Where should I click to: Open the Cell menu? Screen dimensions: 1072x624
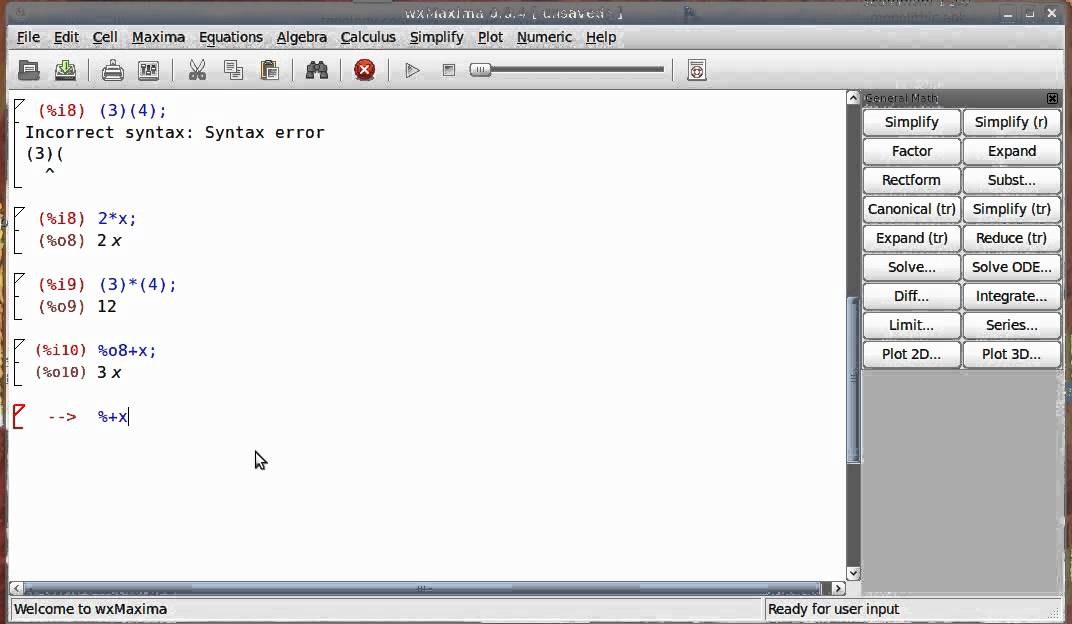click(105, 37)
